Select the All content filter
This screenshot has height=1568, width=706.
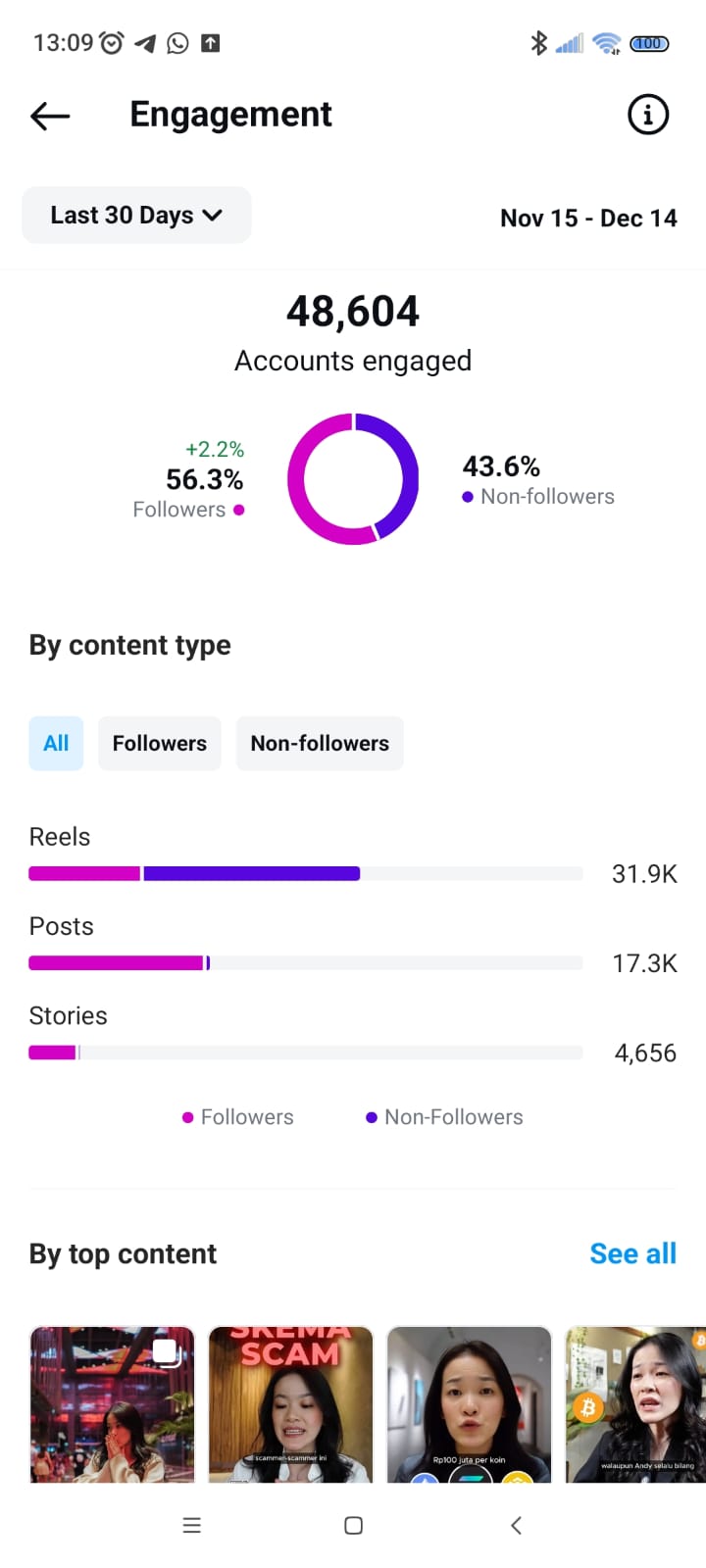click(x=56, y=744)
